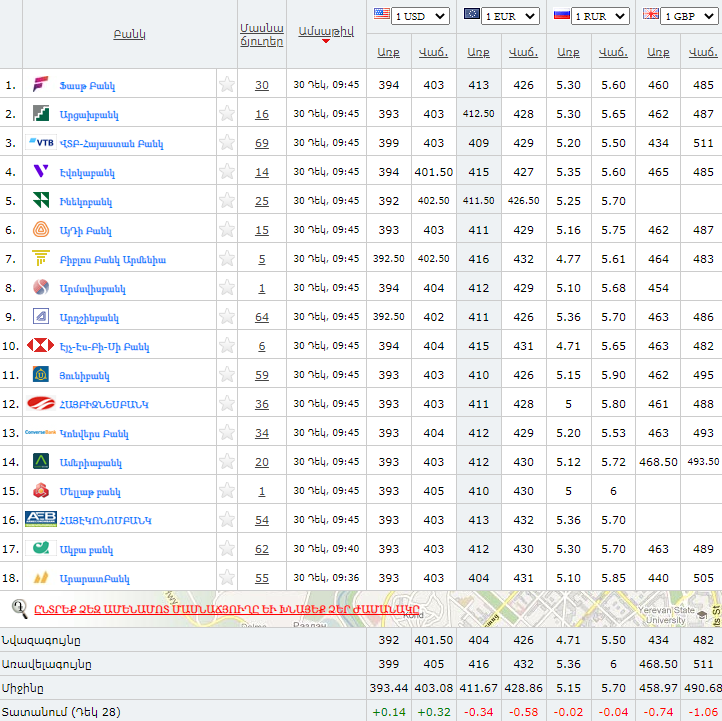Image resolution: width=722 pixels, height=721 pixels.
Task: Click the Ameriabank dark green logo
Action: click(41, 461)
